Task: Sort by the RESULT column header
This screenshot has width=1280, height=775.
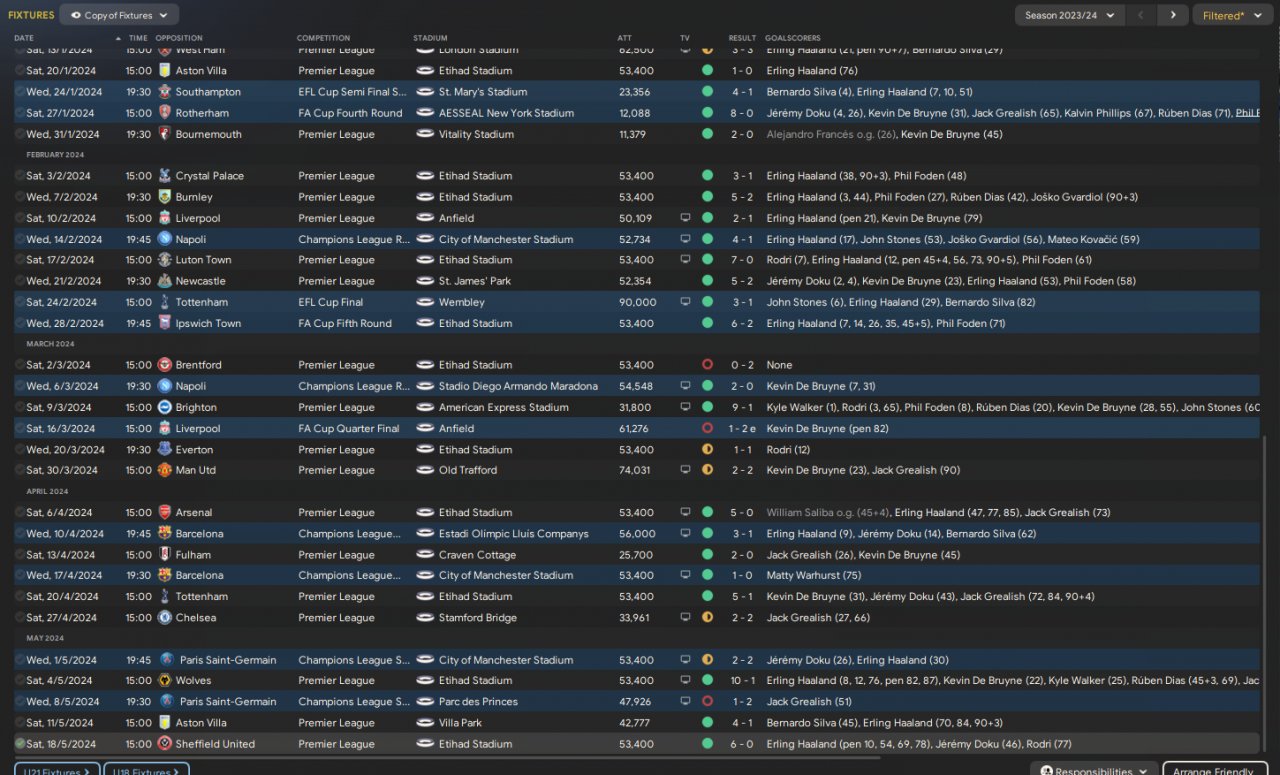Action: [x=742, y=38]
